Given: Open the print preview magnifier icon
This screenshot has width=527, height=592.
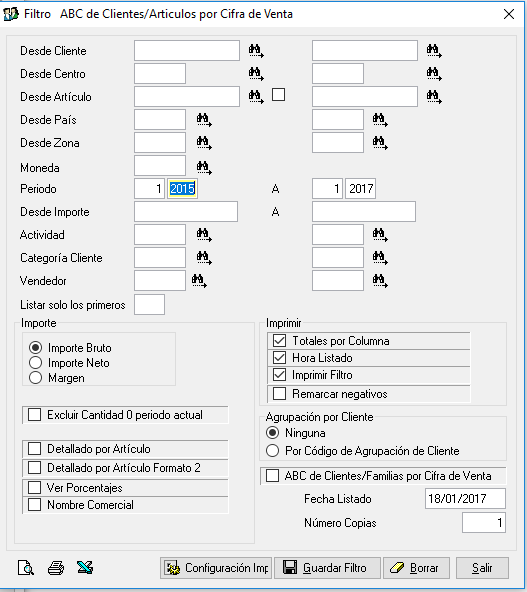Looking at the screenshot, I should pos(26,567).
